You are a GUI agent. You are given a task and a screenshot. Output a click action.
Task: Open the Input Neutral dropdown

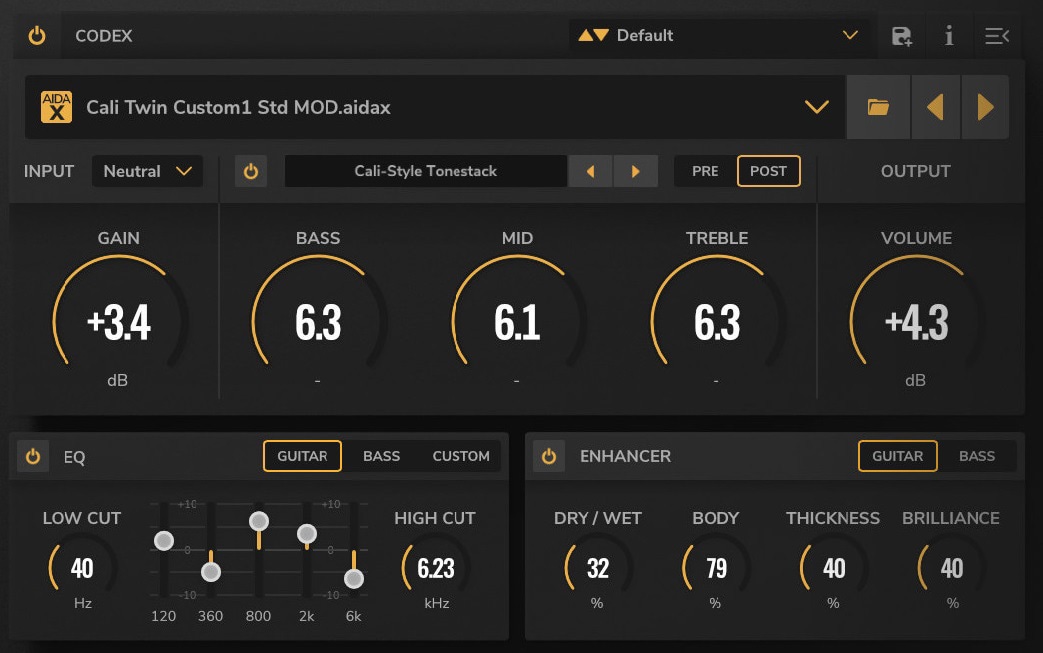(147, 171)
